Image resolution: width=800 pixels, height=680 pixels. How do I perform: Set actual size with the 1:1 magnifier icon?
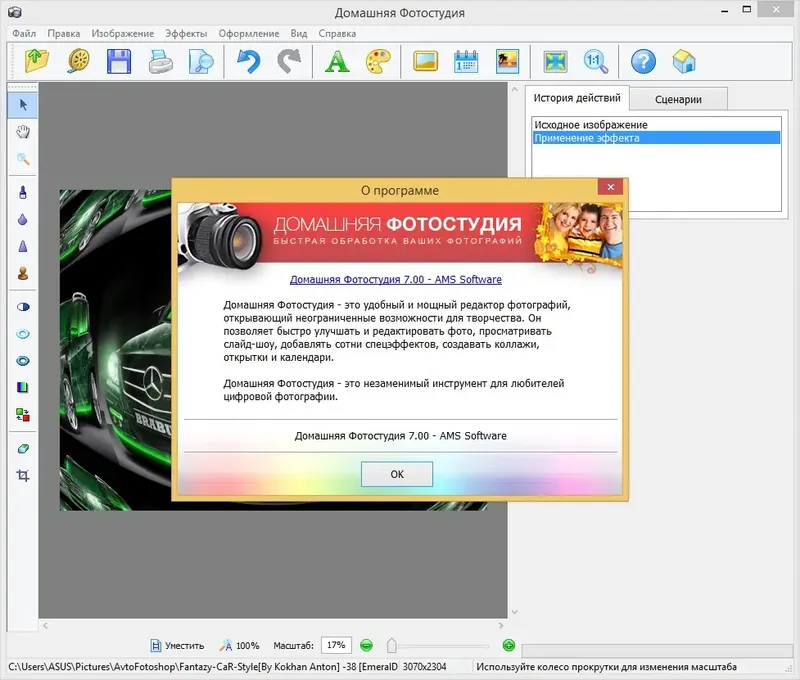click(595, 61)
